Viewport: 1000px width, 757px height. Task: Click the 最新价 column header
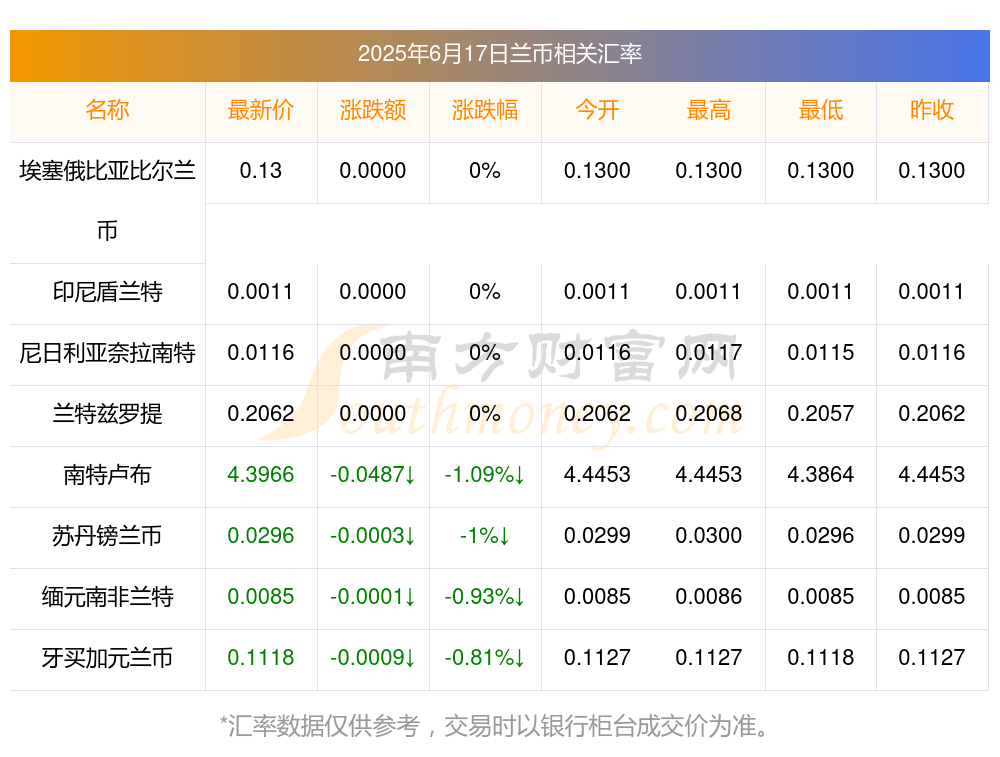point(260,110)
